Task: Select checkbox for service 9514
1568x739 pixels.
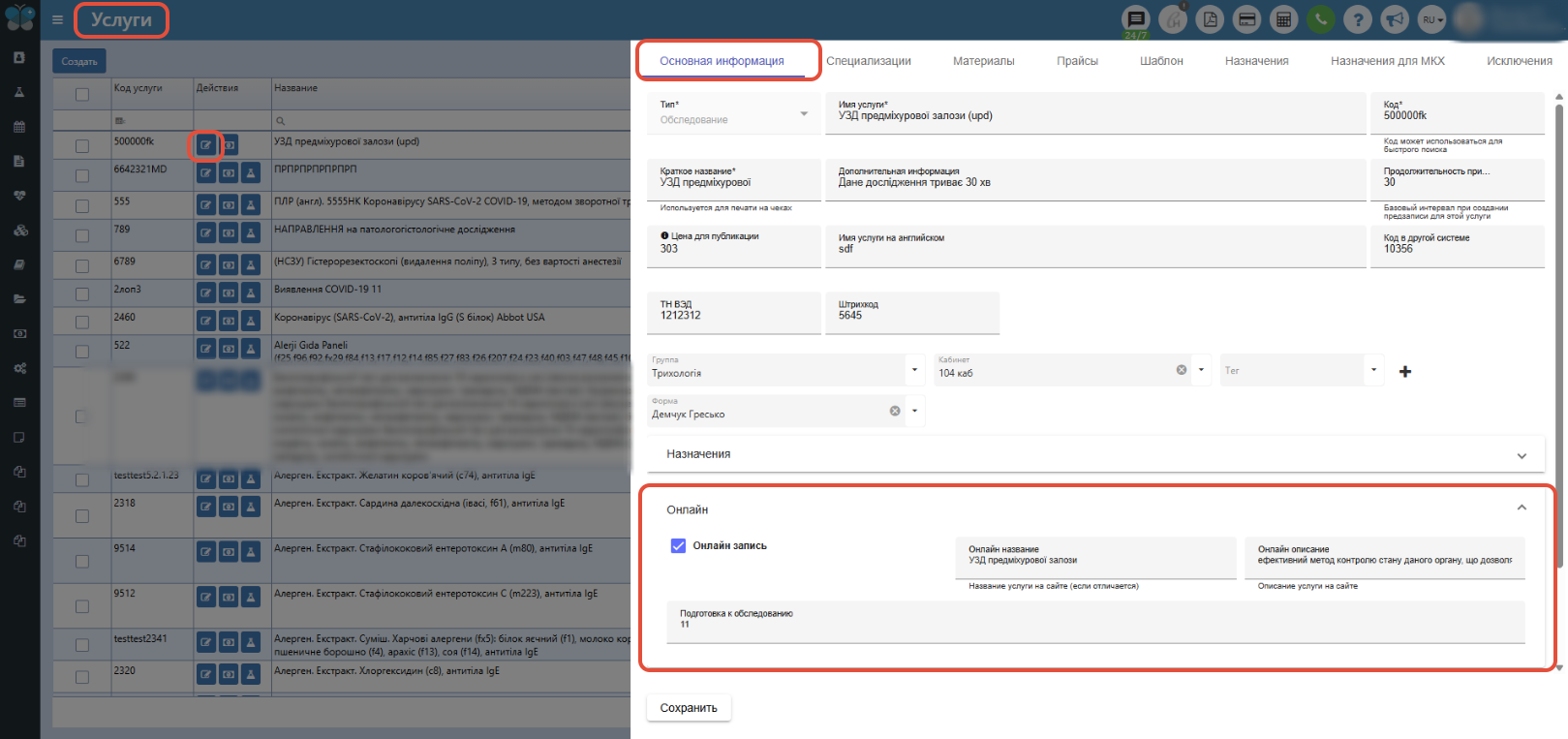Action: 82,562
